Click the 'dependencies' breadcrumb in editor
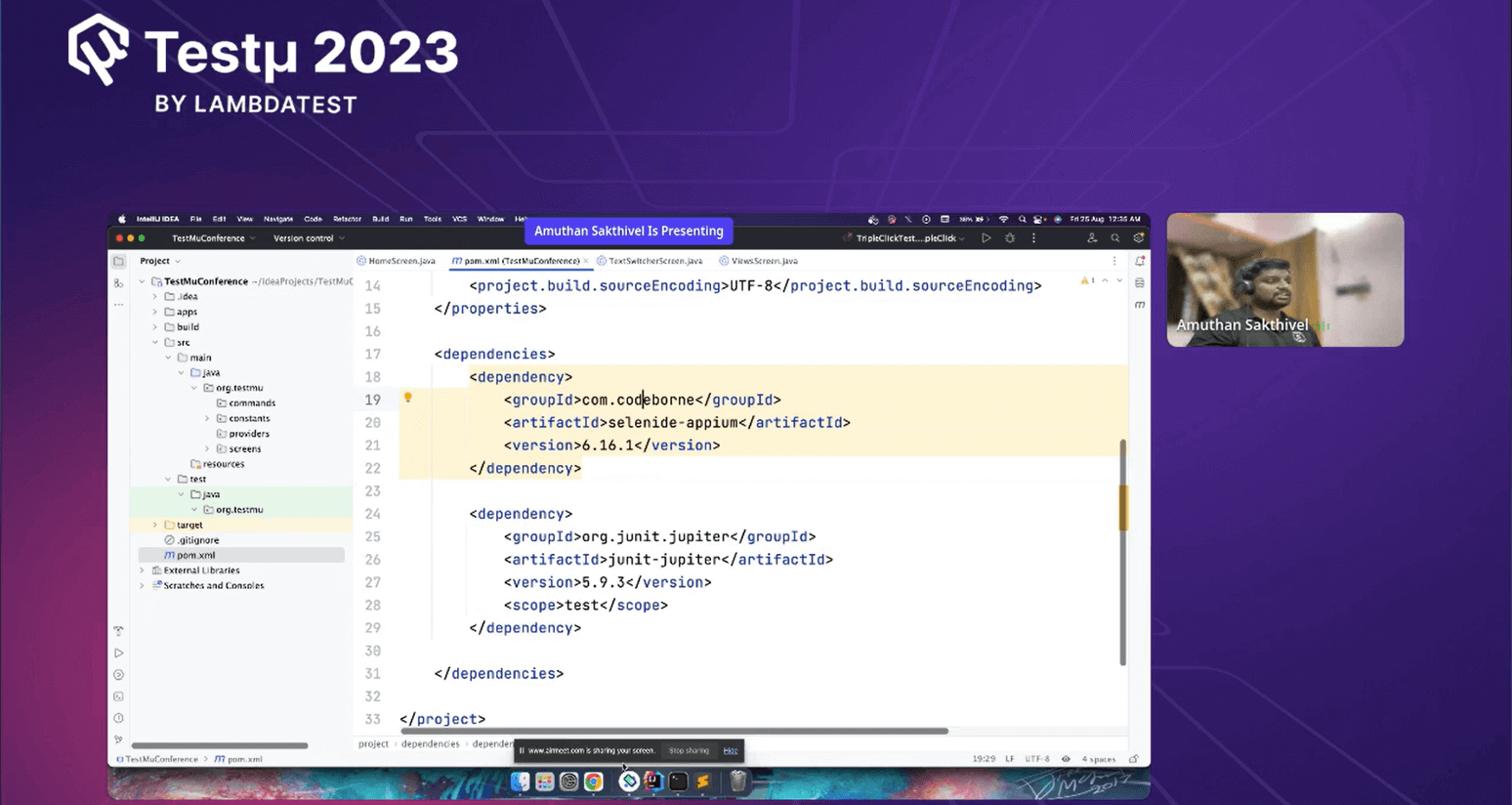Image resolution: width=1512 pixels, height=805 pixels. tap(430, 744)
